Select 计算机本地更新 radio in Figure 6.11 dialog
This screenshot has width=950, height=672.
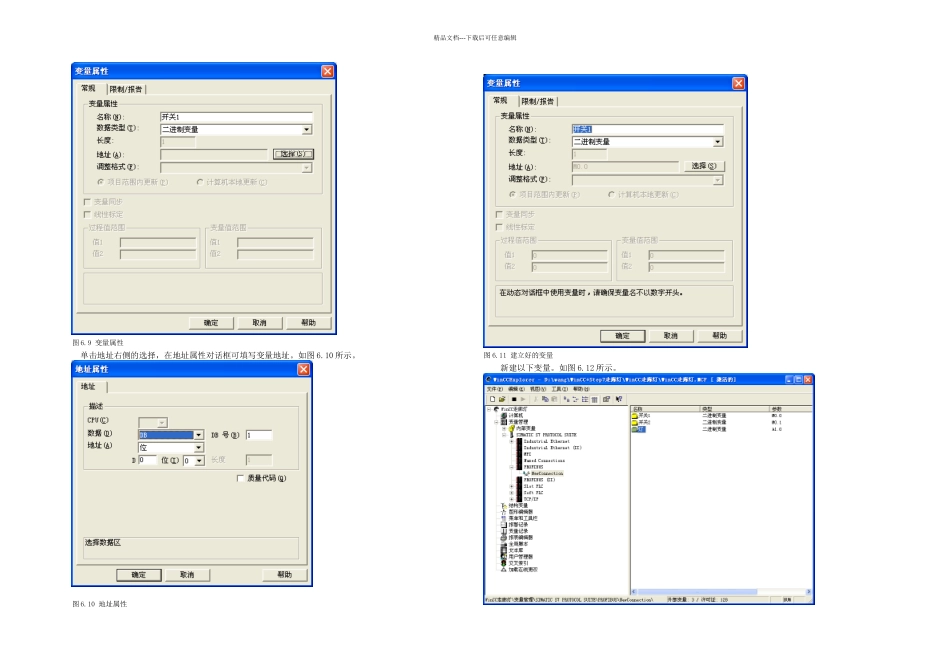click(x=611, y=195)
